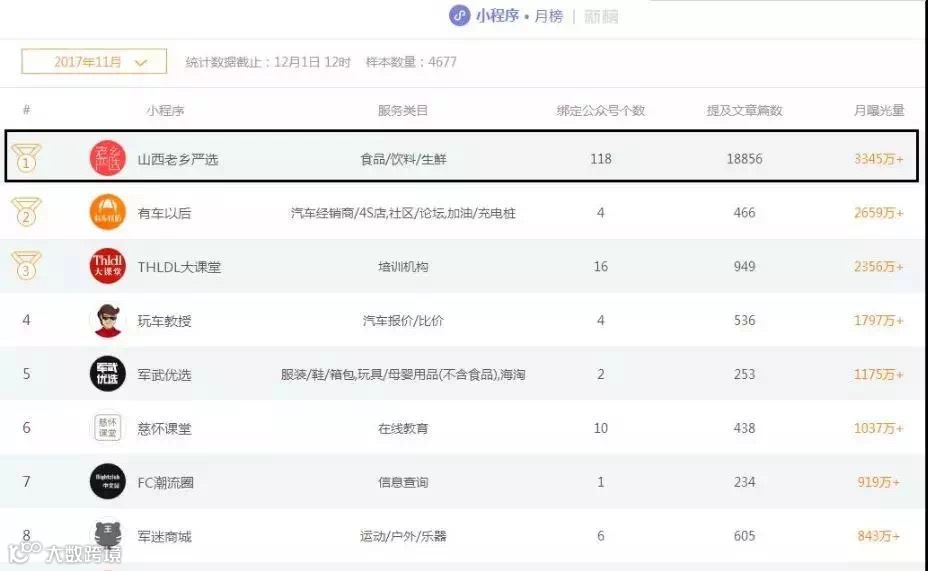Click the 汽车报价/比价 category cell

click(403, 321)
